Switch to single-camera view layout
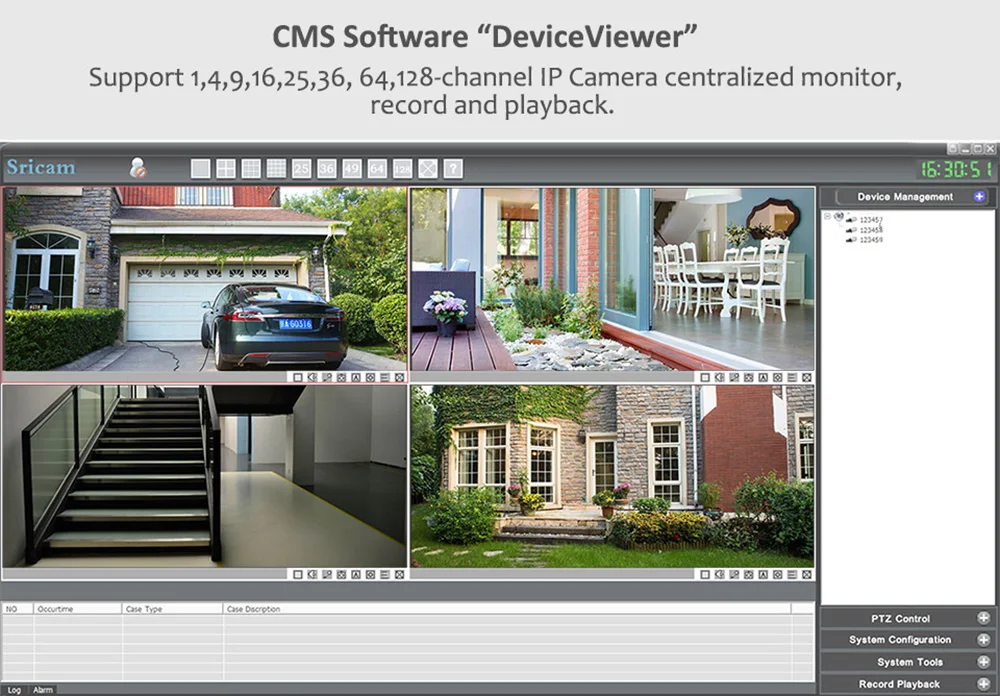The height and width of the screenshot is (696, 1000). (x=200, y=168)
